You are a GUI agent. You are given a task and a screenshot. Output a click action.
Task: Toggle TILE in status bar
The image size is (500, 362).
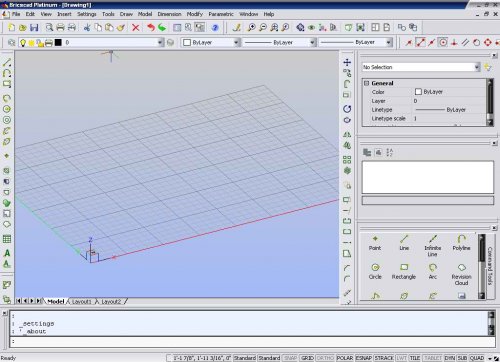415,358
